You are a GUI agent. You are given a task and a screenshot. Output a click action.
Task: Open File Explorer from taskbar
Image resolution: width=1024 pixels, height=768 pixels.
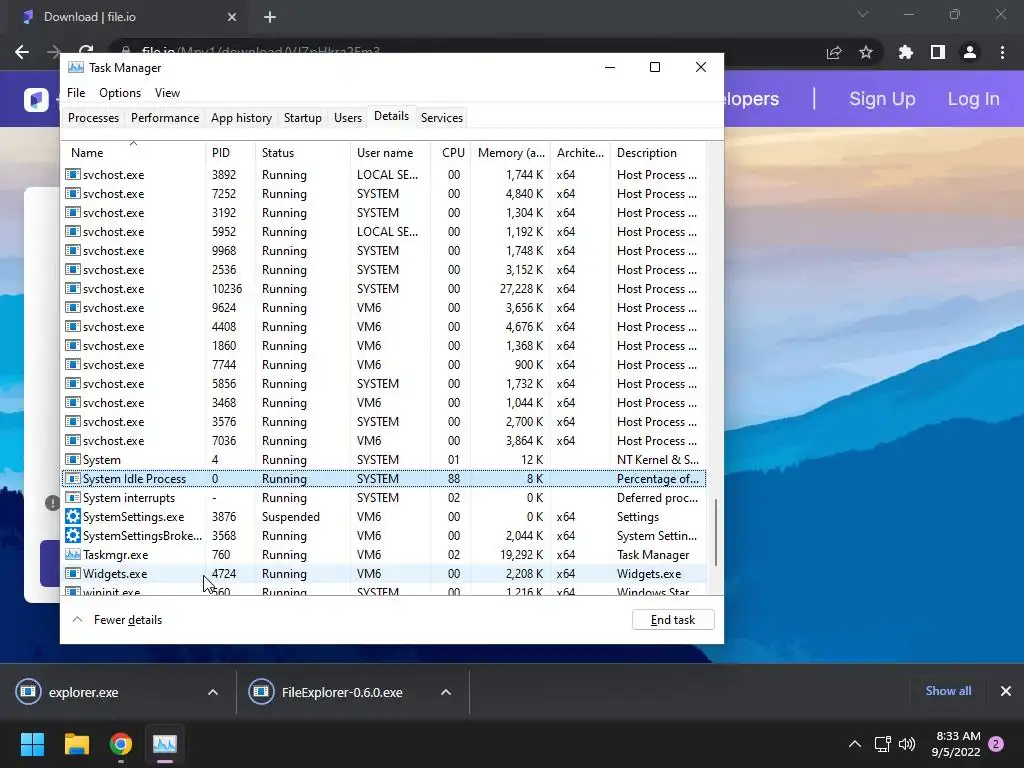[76, 744]
